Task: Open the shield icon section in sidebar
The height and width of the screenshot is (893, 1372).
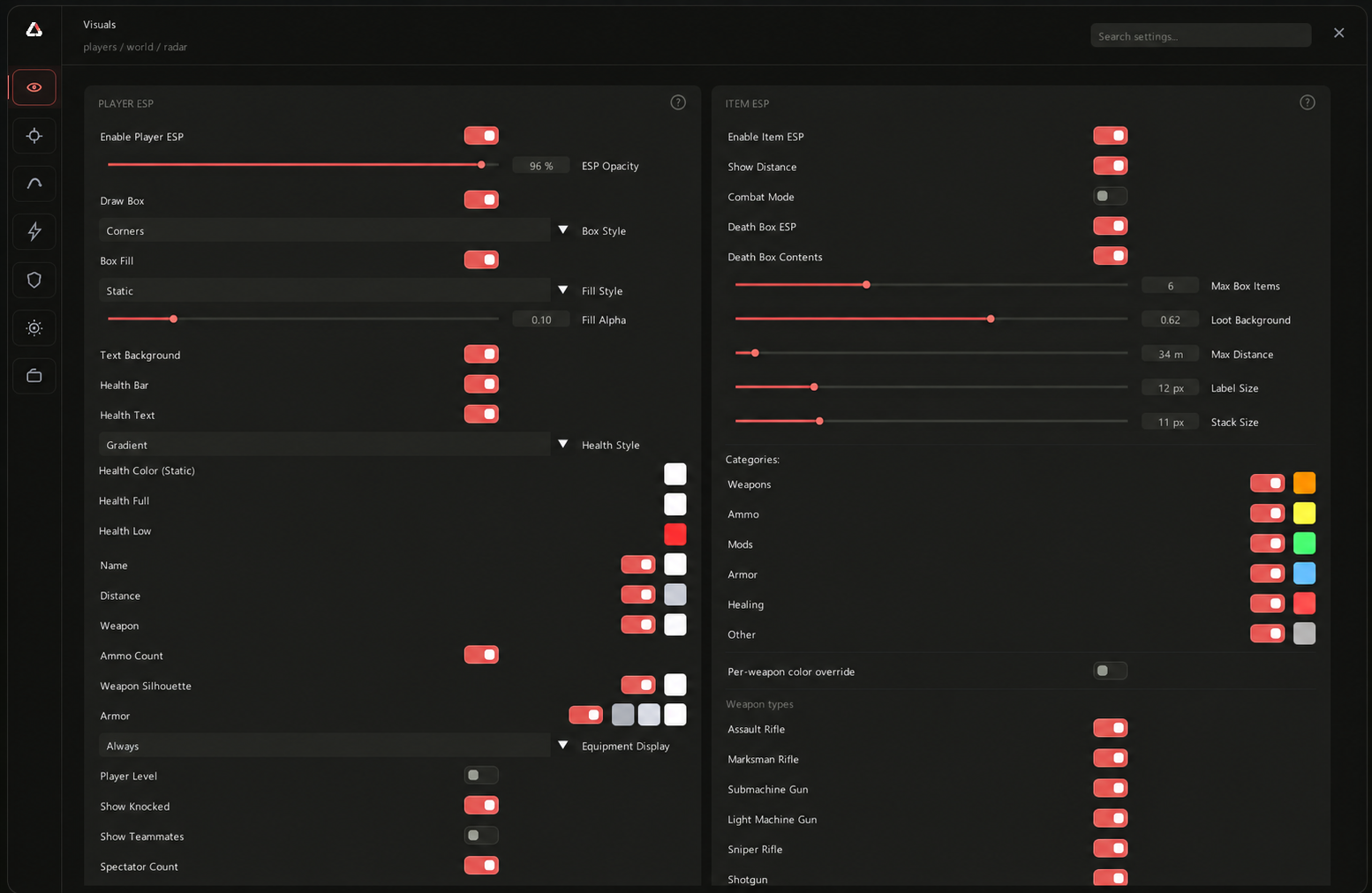Action: point(34,280)
